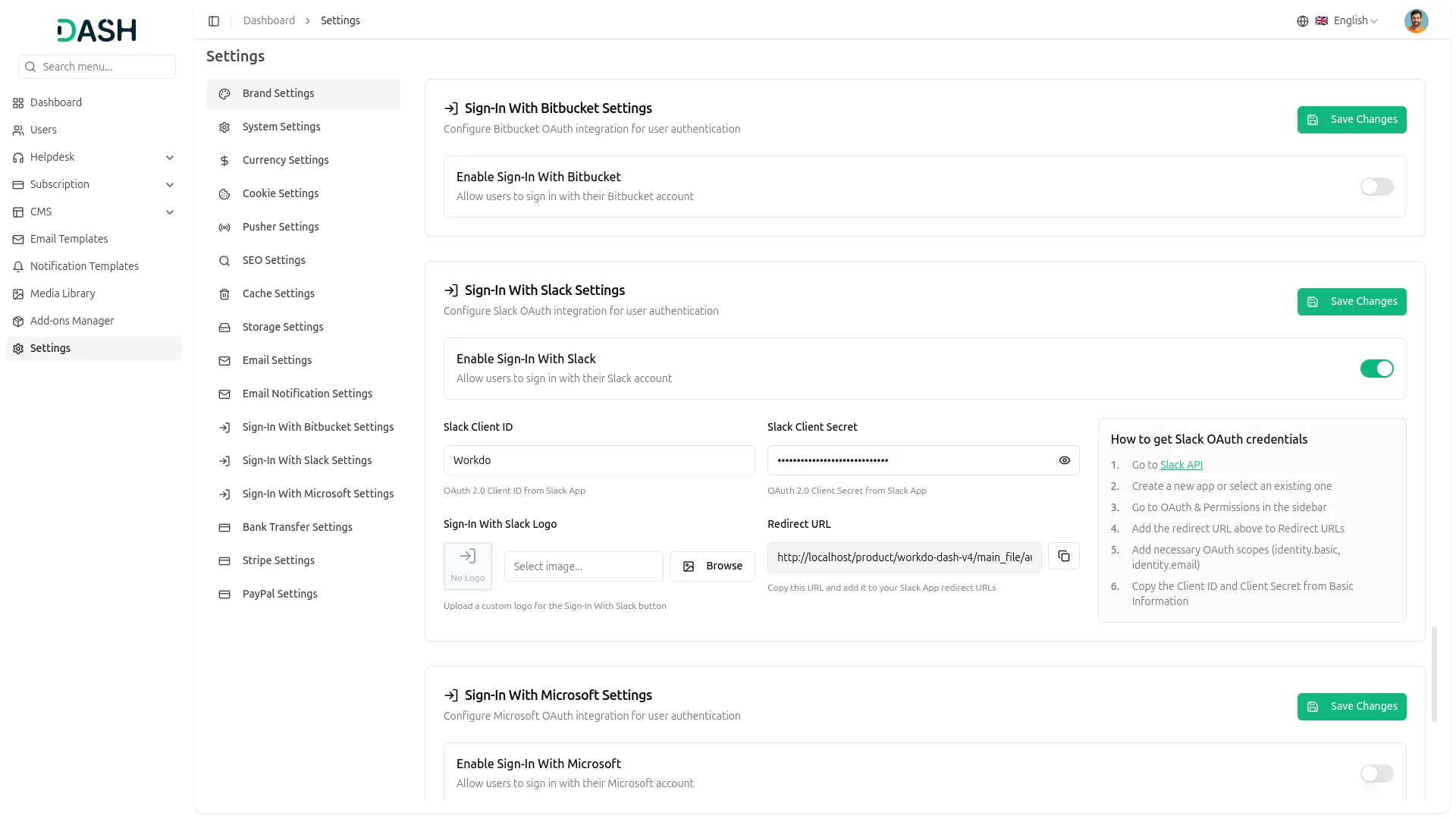Reveal the Slack Client Secret with eye icon
1456x819 pixels.
pos(1064,460)
